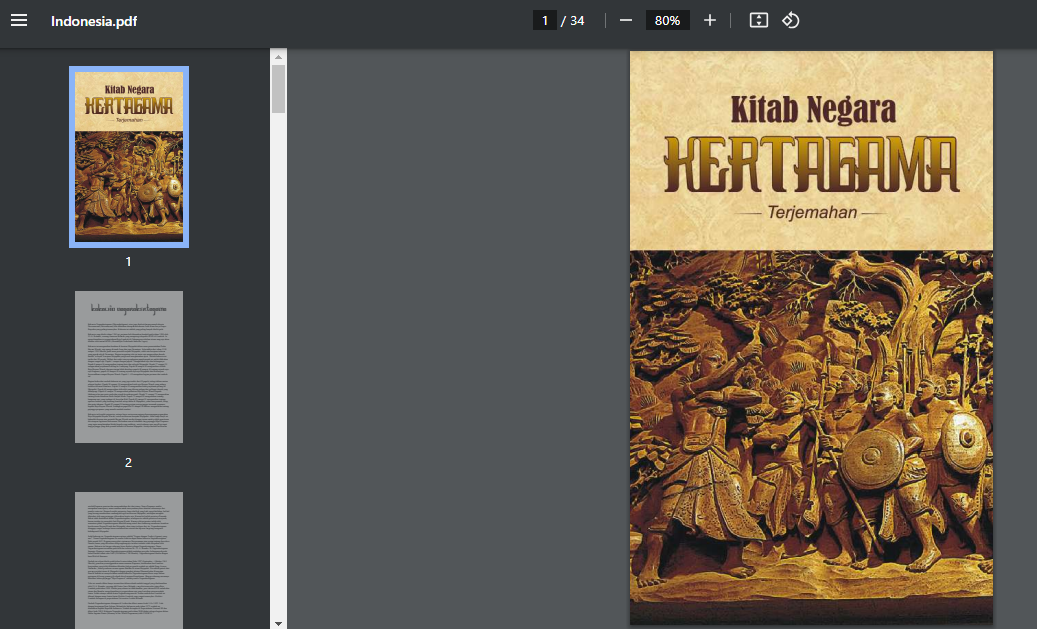Click the sidebar scrollbar thumb
This screenshot has width=1037, height=629.
click(279, 88)
